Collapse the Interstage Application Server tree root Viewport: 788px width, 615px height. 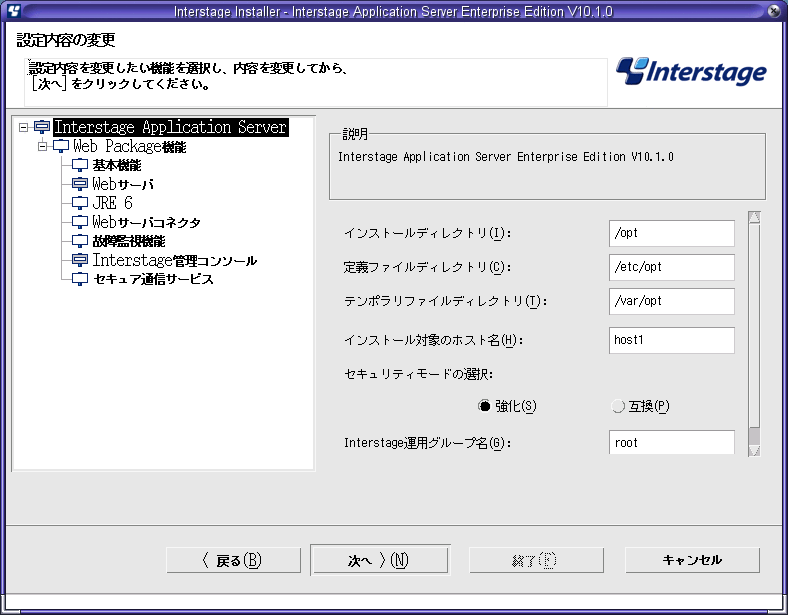click(x=24, y=127)
